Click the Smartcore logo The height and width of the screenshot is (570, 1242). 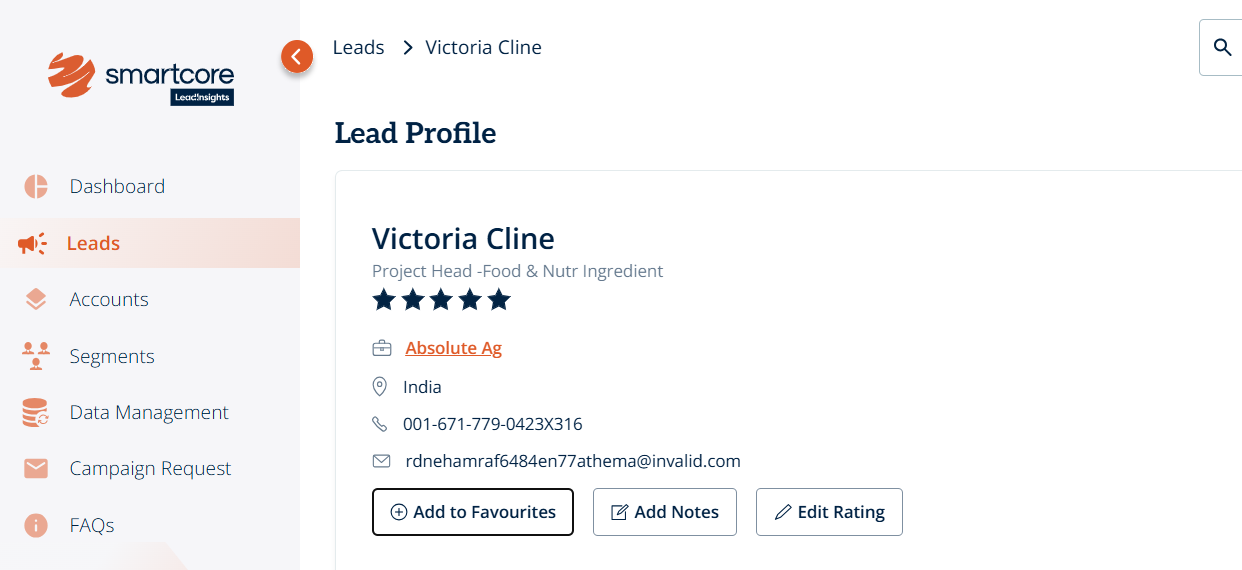141,78
